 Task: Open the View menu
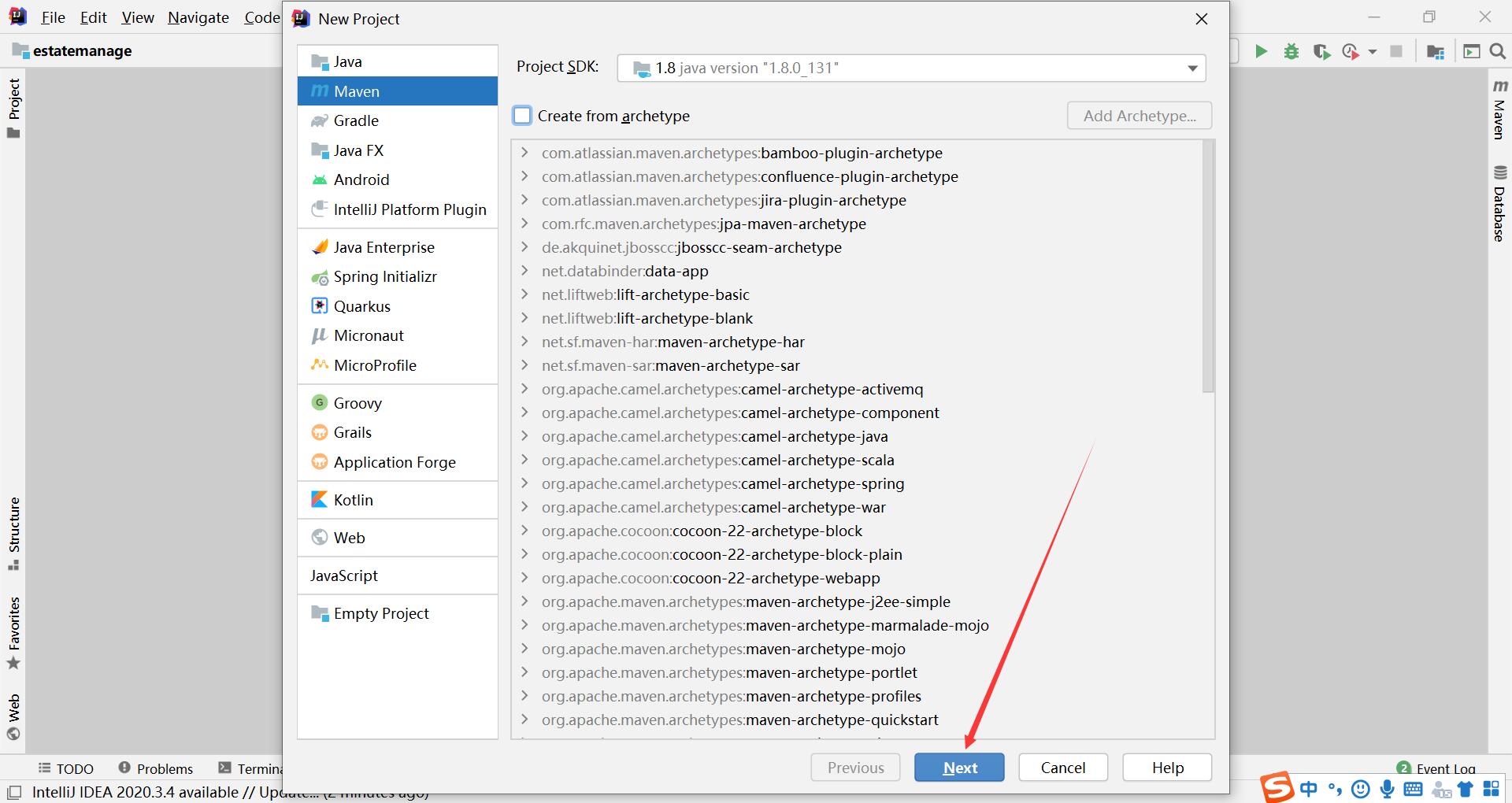[138, 17]
